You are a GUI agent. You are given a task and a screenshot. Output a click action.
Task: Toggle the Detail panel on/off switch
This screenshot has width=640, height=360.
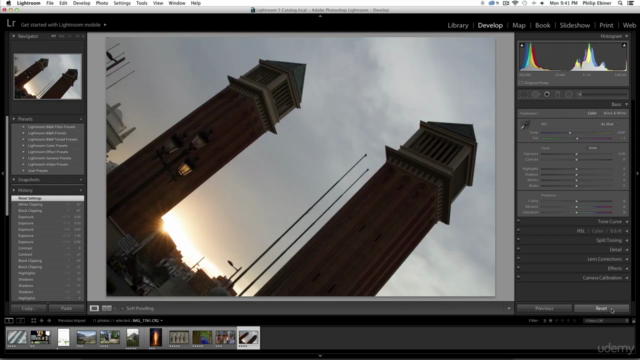click(518, 250)
